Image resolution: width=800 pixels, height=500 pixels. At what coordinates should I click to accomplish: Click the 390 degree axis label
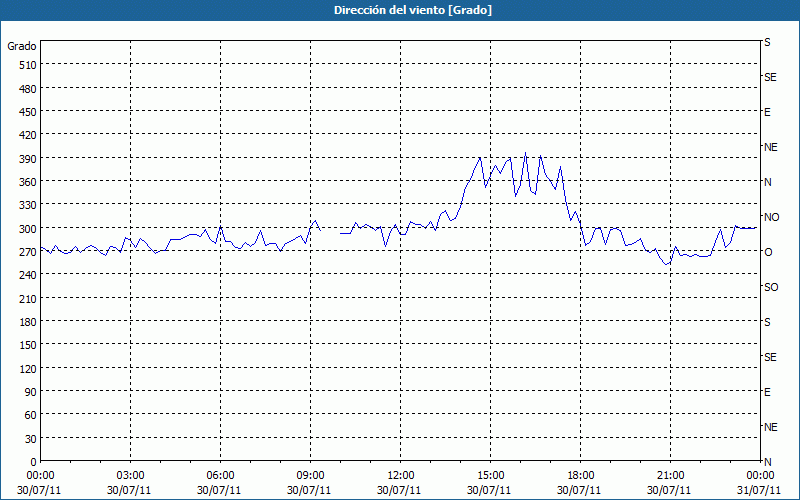pyautogui.click(x=28, y=159)
